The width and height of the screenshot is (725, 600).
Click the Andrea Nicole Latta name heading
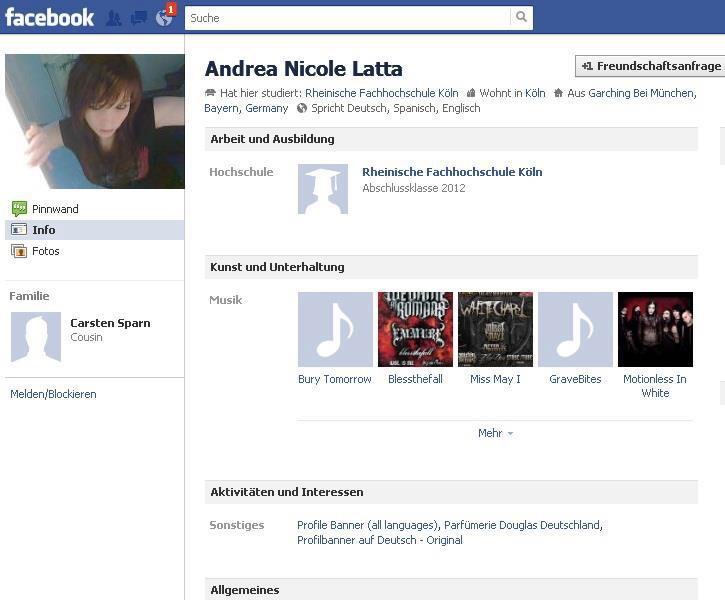(303, 69)
